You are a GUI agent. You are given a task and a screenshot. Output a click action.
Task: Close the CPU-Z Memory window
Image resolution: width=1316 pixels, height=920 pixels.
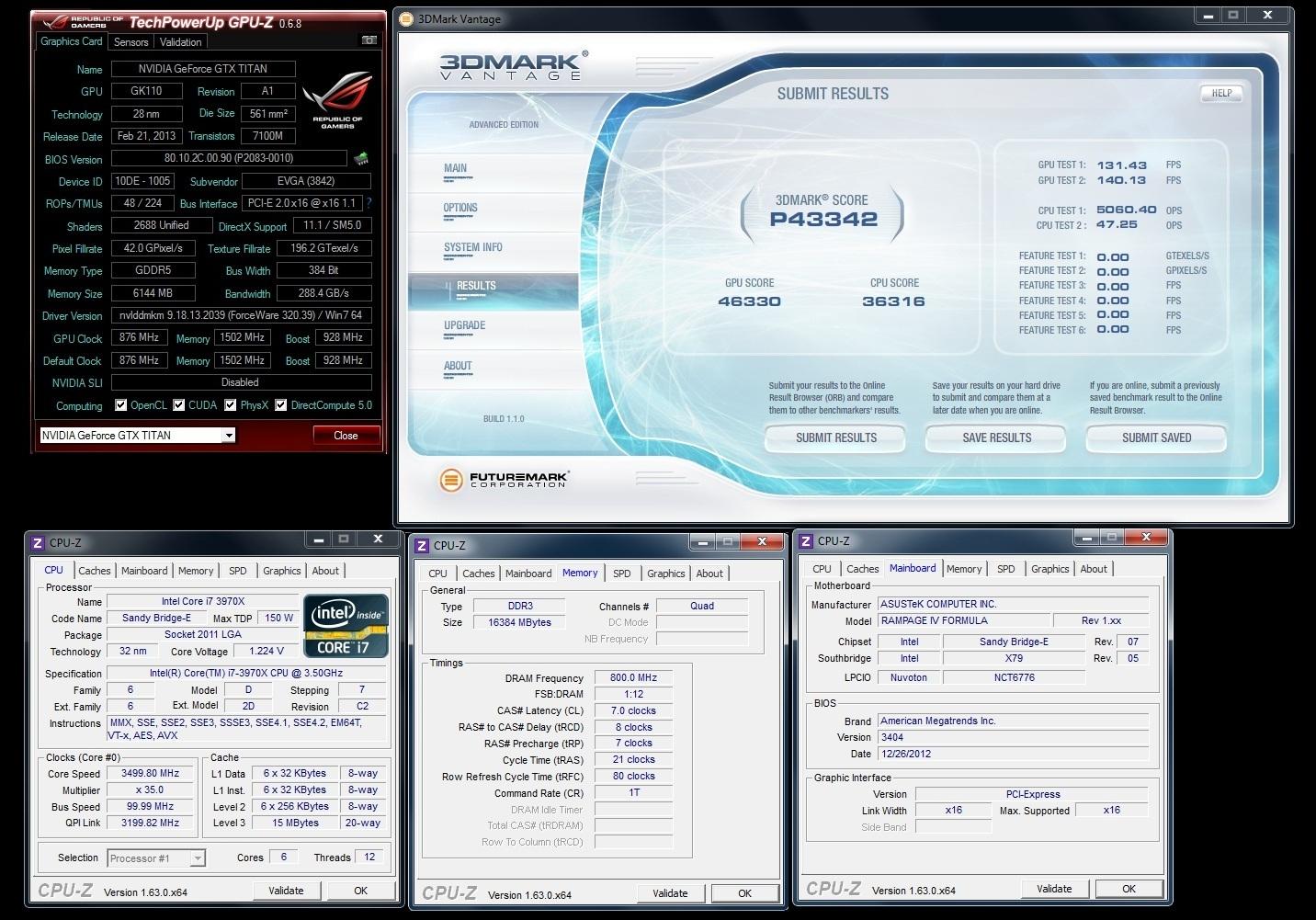763,541
